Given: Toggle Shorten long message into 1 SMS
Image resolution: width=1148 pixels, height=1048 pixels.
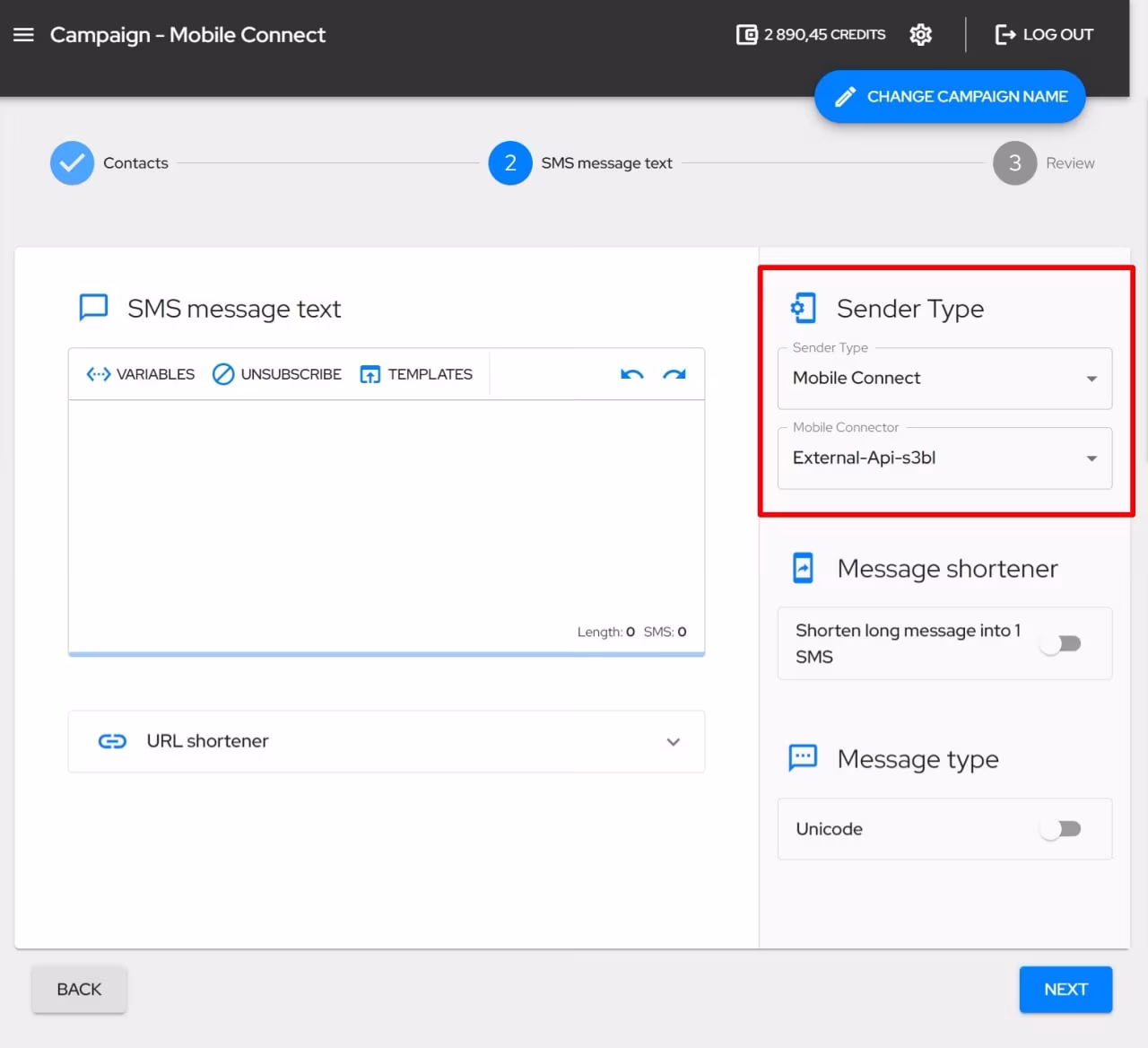Looking at the screenshot, I should (1060, 643).
